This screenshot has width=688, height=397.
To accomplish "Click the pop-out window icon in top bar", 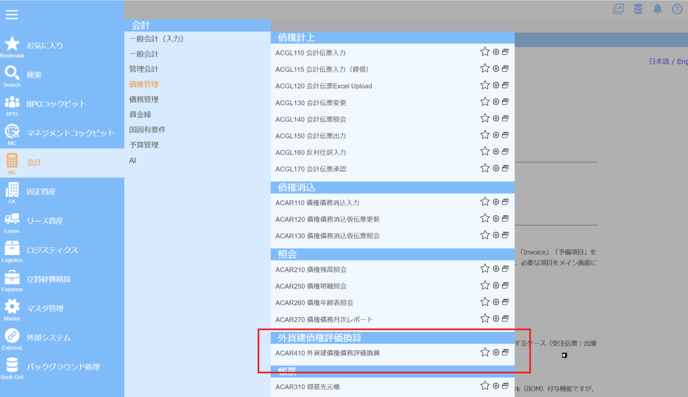I will [618, 9].
